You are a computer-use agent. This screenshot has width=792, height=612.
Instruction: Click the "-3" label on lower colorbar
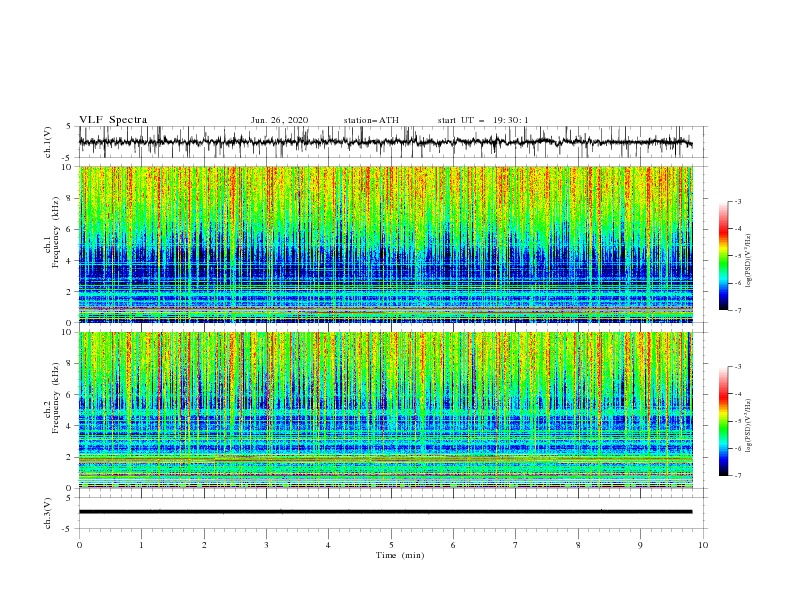click(x=737, y=367)
